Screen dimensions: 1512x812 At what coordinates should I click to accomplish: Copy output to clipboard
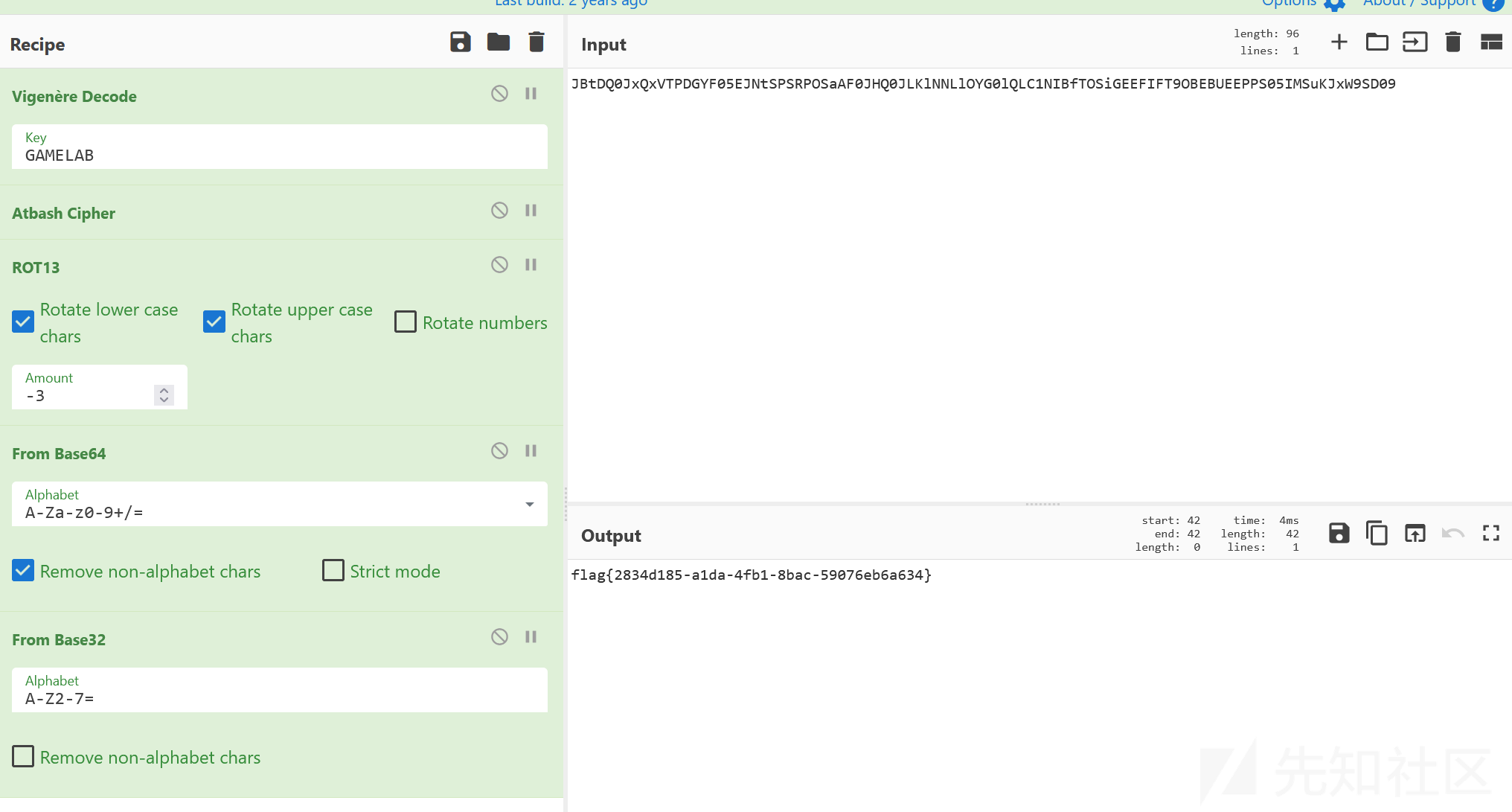click(x=1377, y=533)
